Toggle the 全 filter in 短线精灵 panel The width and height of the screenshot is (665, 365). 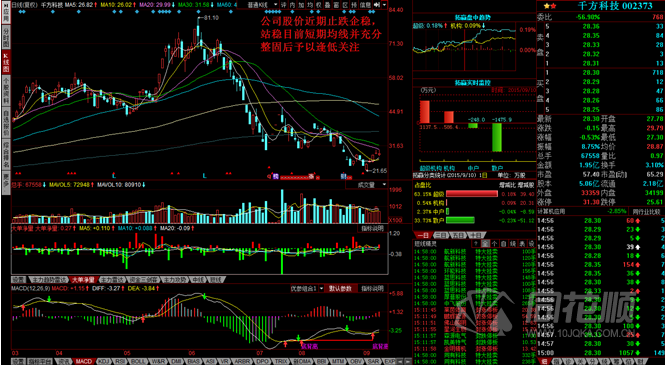(485, 243)
